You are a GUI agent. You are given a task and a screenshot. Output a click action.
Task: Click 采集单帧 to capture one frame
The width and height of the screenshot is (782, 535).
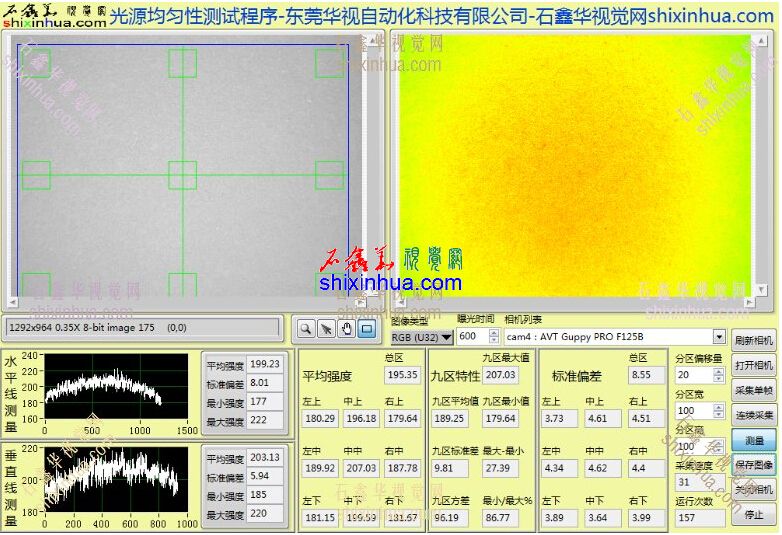[753, 390]
